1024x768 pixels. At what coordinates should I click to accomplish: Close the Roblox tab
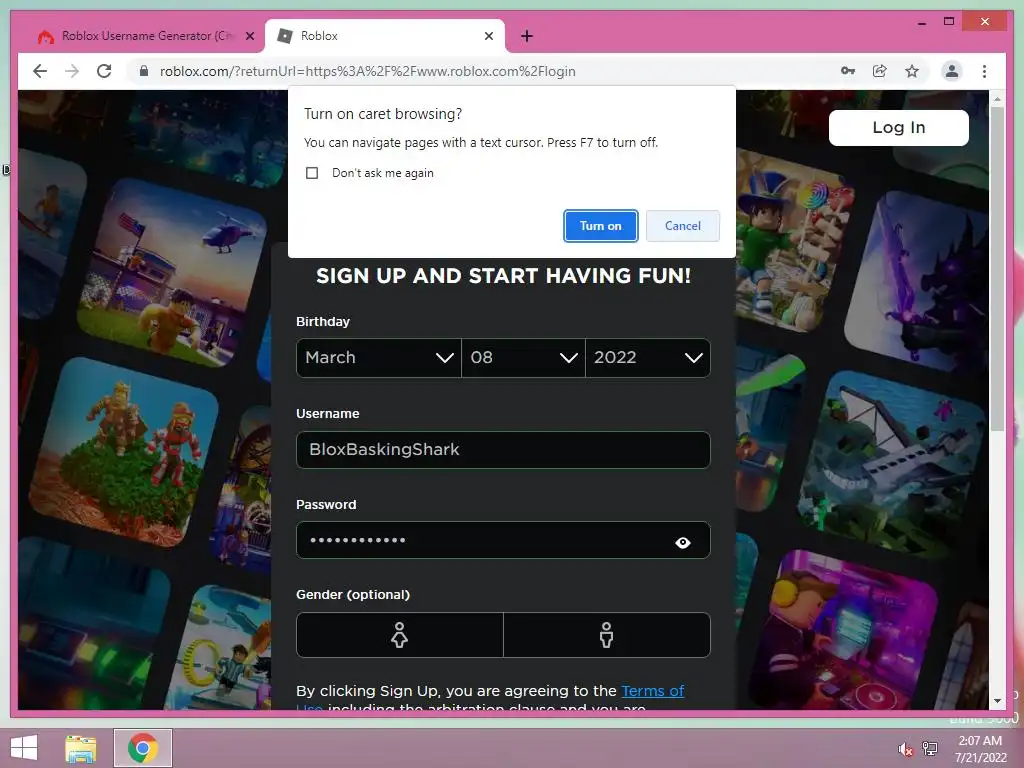488,36
